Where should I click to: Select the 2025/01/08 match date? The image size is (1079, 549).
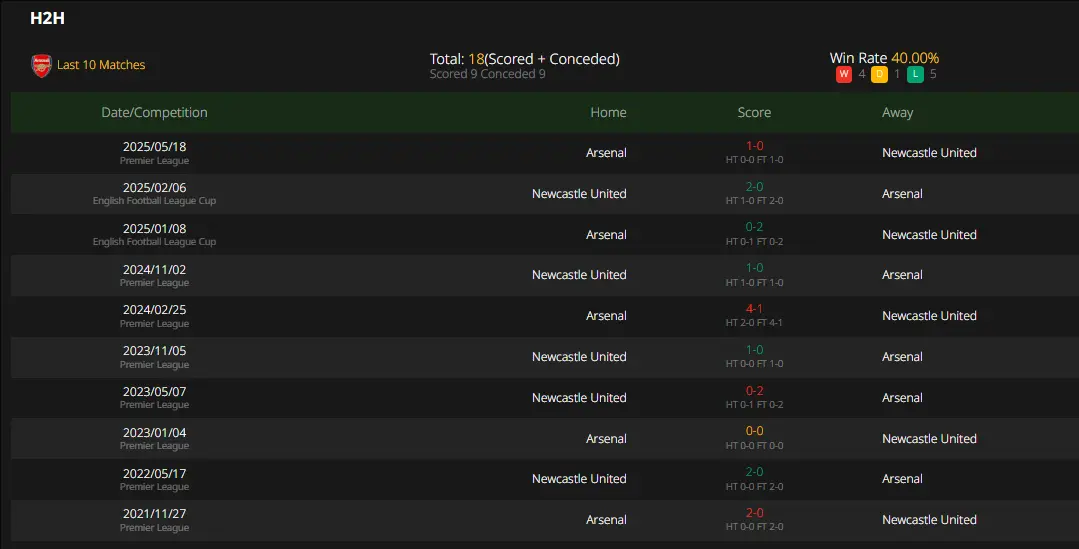tap(154, 228)
